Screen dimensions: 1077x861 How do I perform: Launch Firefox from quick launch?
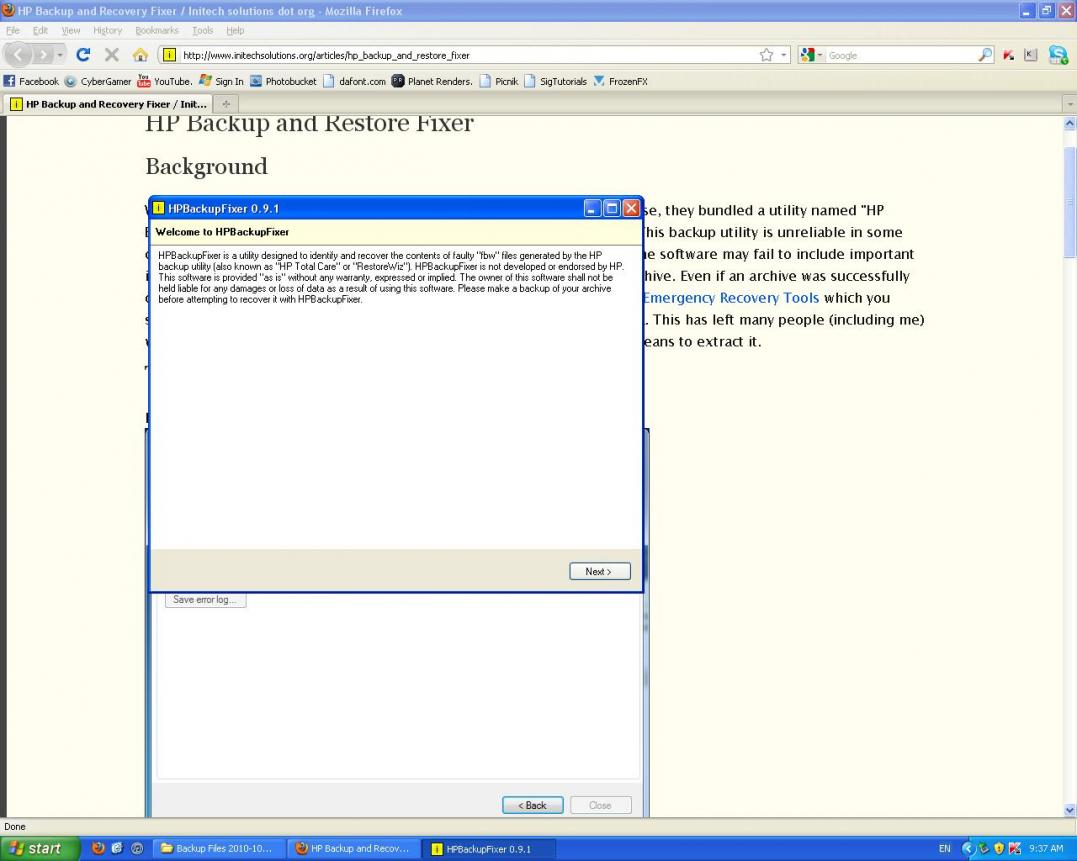[98, 849]
